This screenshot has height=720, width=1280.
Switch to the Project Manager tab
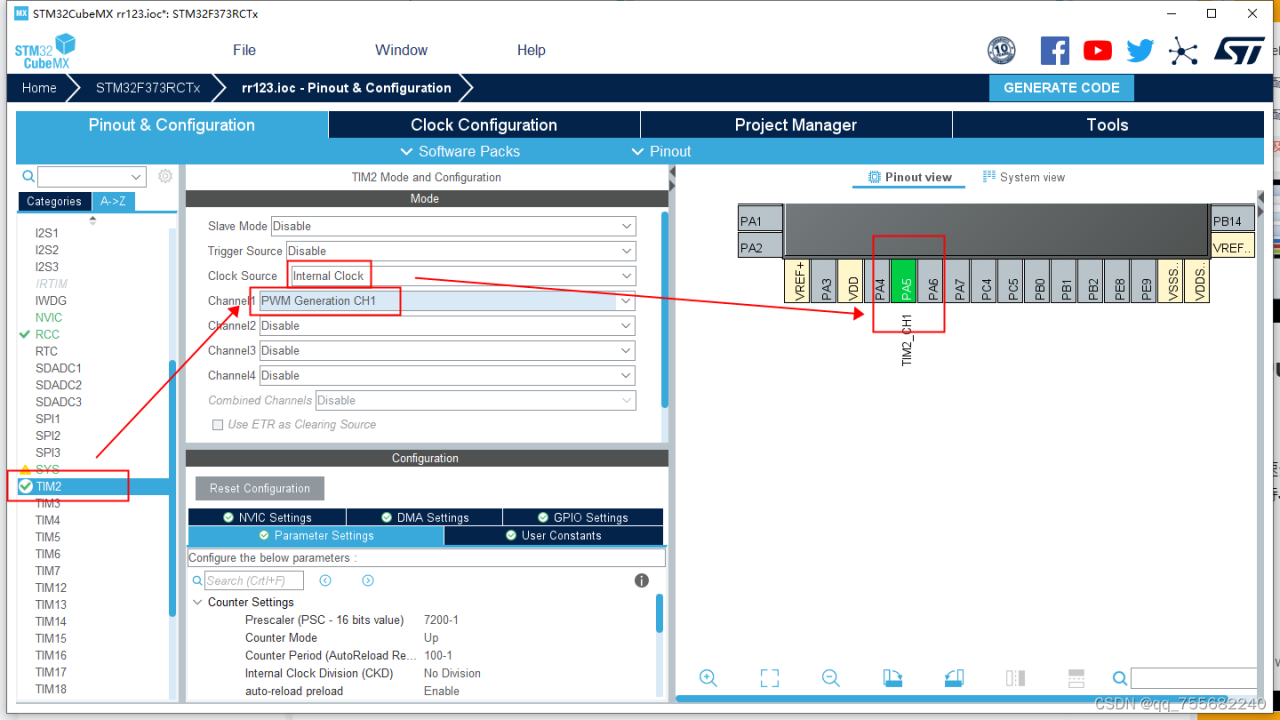click(796, 125)
